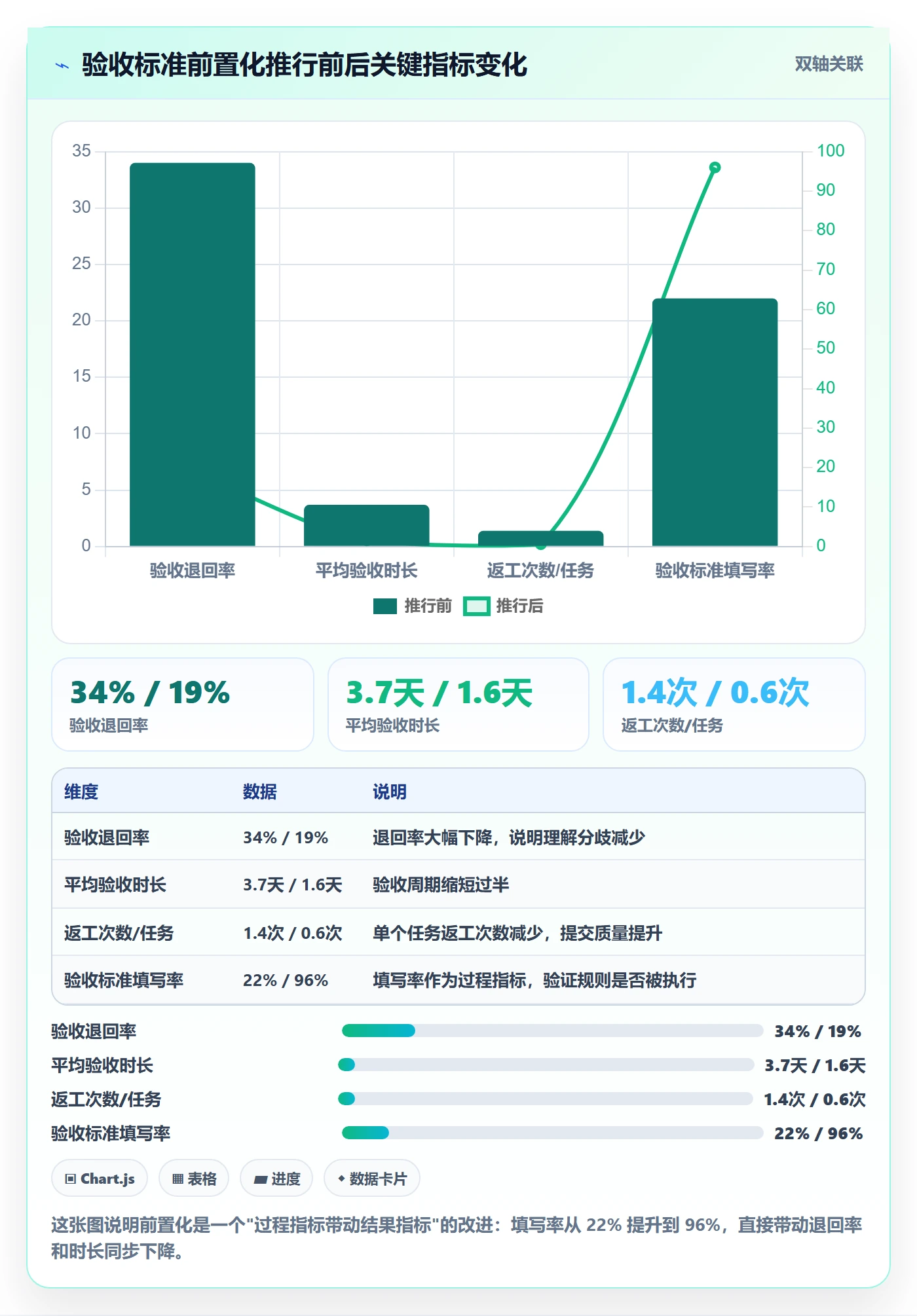917x1316 pixels.
Task: Open the 1.4次 / 0.6次 data card
Action: pos(734,704)
